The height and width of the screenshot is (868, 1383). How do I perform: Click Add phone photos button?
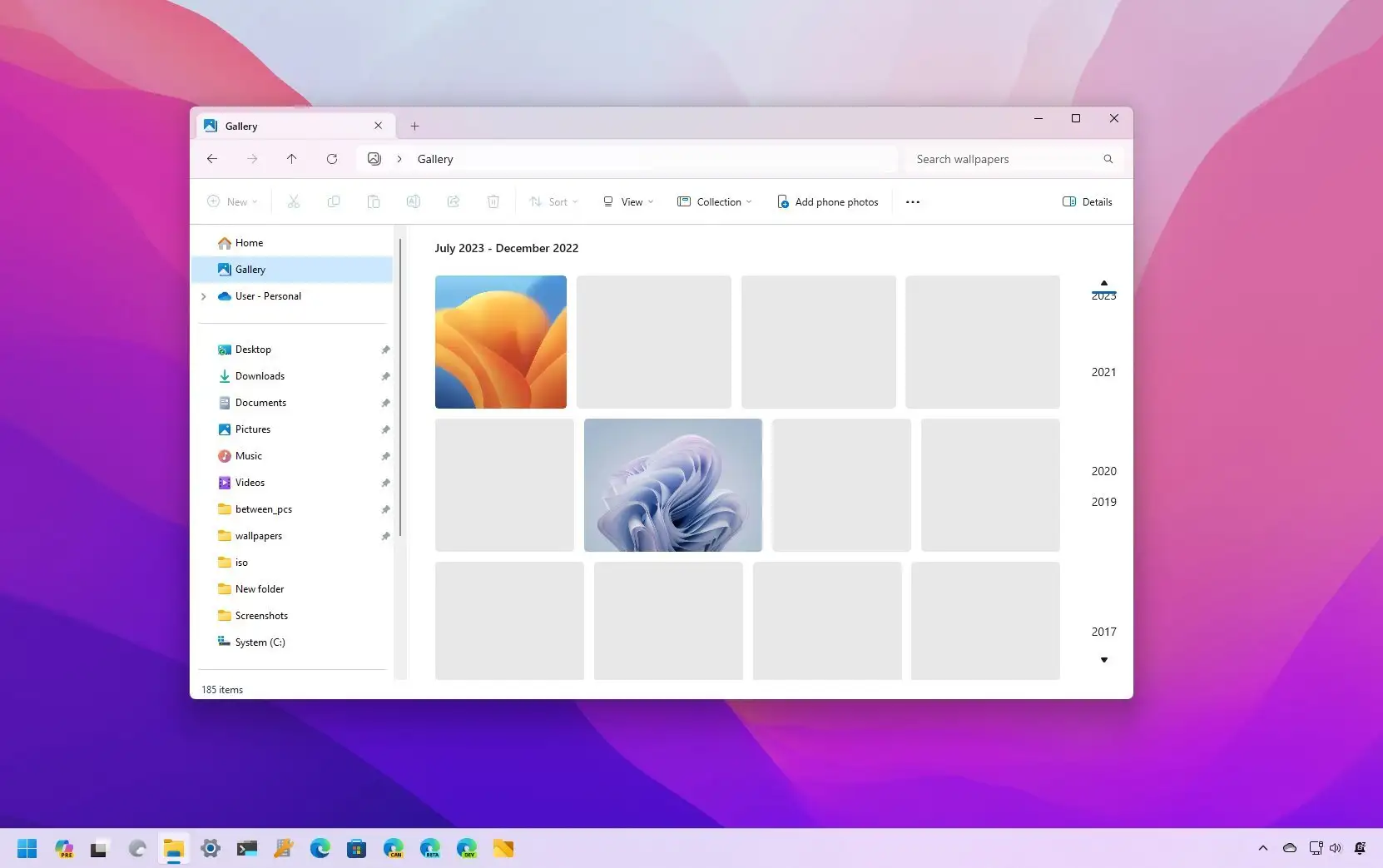point(828,201)
